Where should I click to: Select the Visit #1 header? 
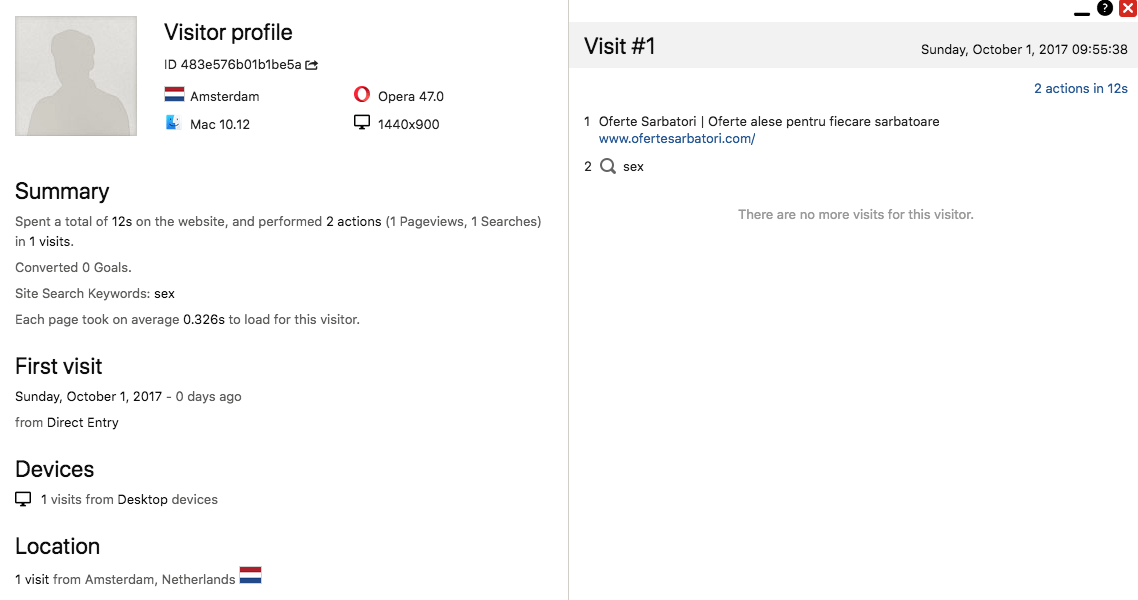[x=620, y=47]
